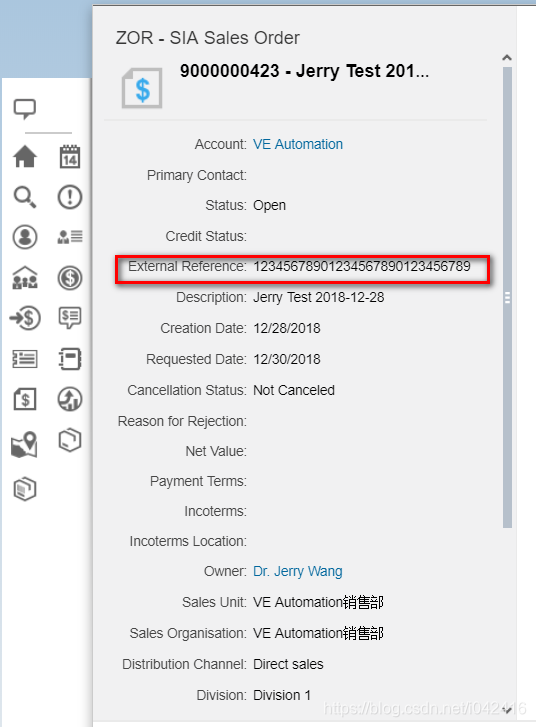Open the VE Automation account link
536x727 pixels.
(x=298, y=144)
